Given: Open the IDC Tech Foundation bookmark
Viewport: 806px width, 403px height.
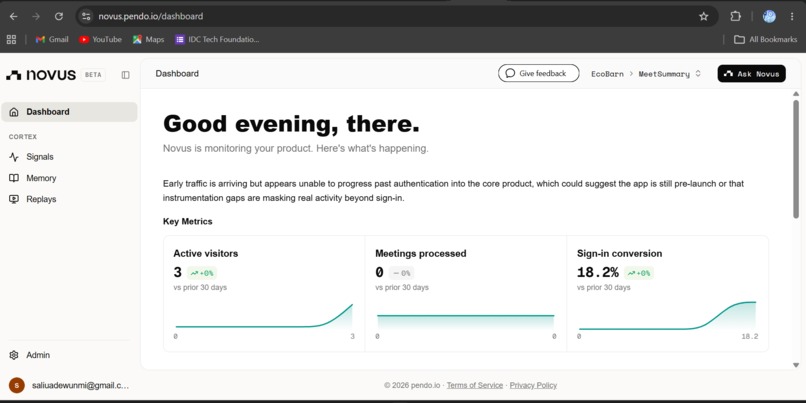Looking at the screenshot, I should pos(217,40).
